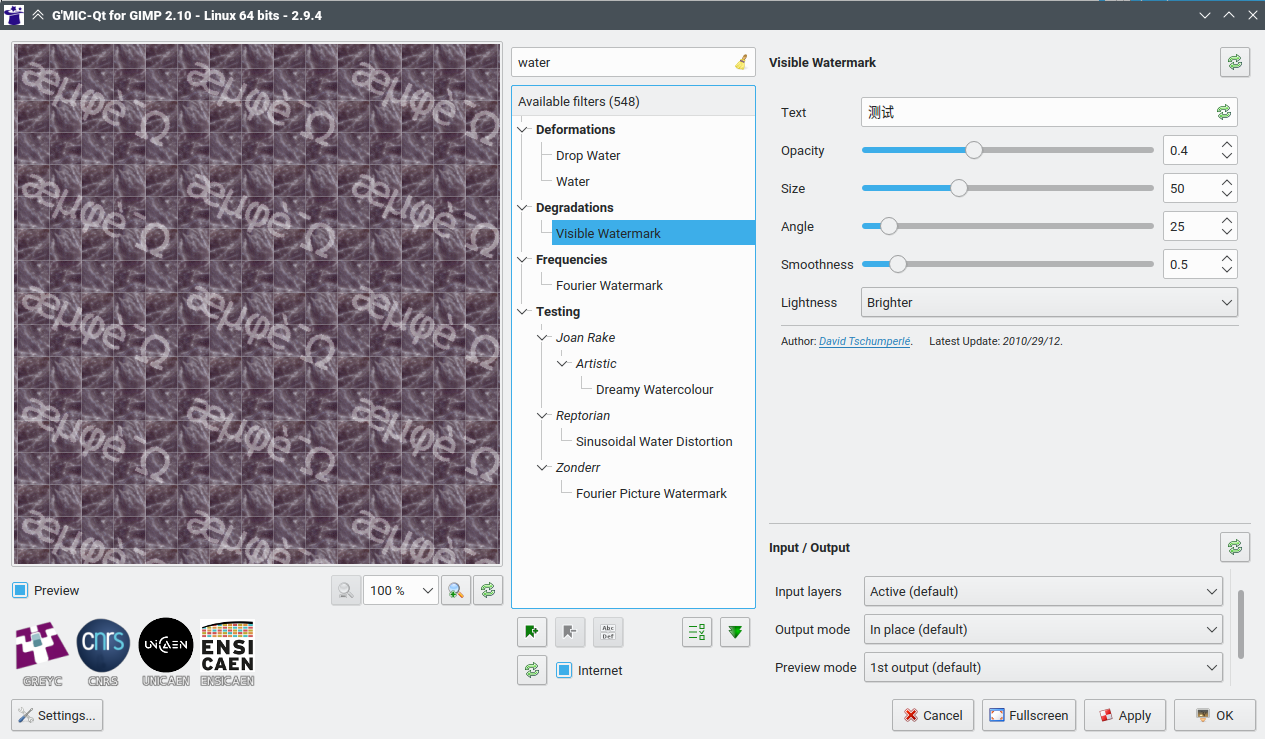Select the Fourier Watermark filter
This screenshot has width=1265, height=739.
point(609,286)
